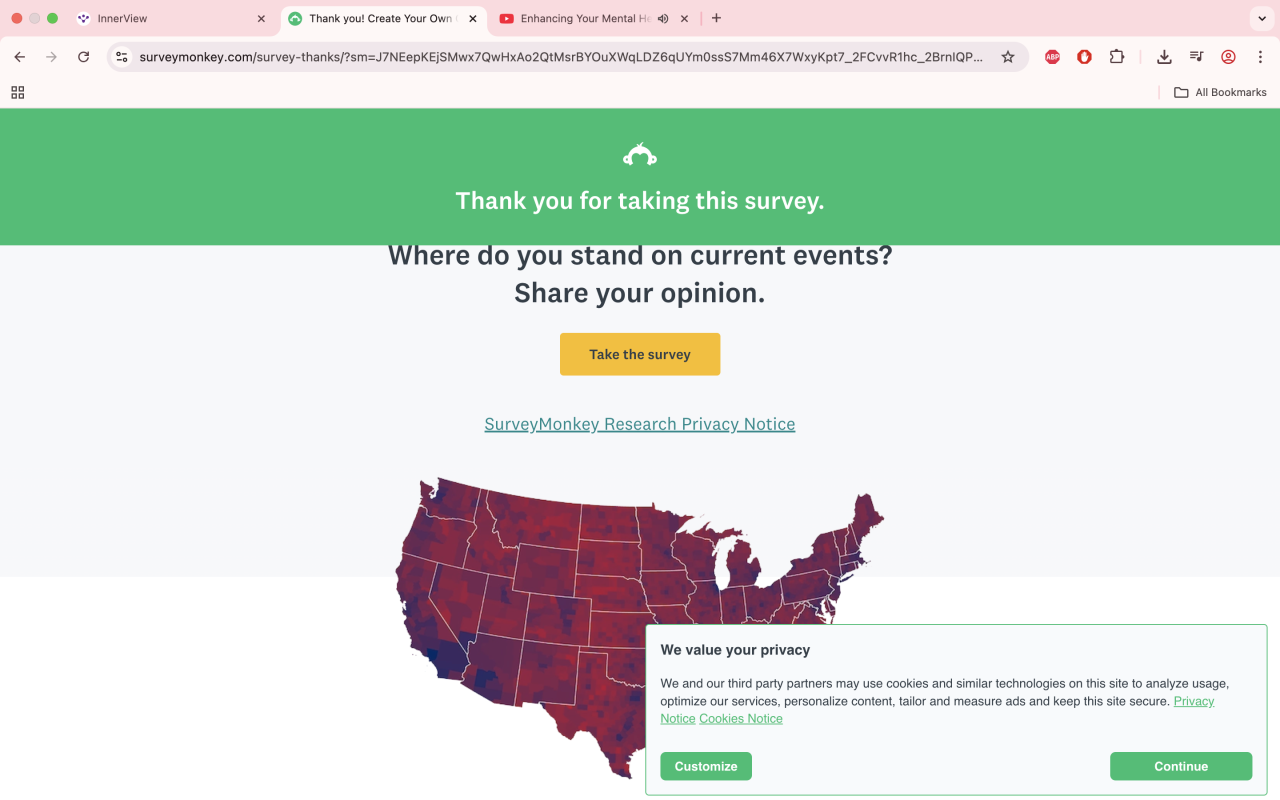Open the media controls toolbar icon
Image resolution: width=1280 pixels, height=800 pixels.
pos(1196,57)
